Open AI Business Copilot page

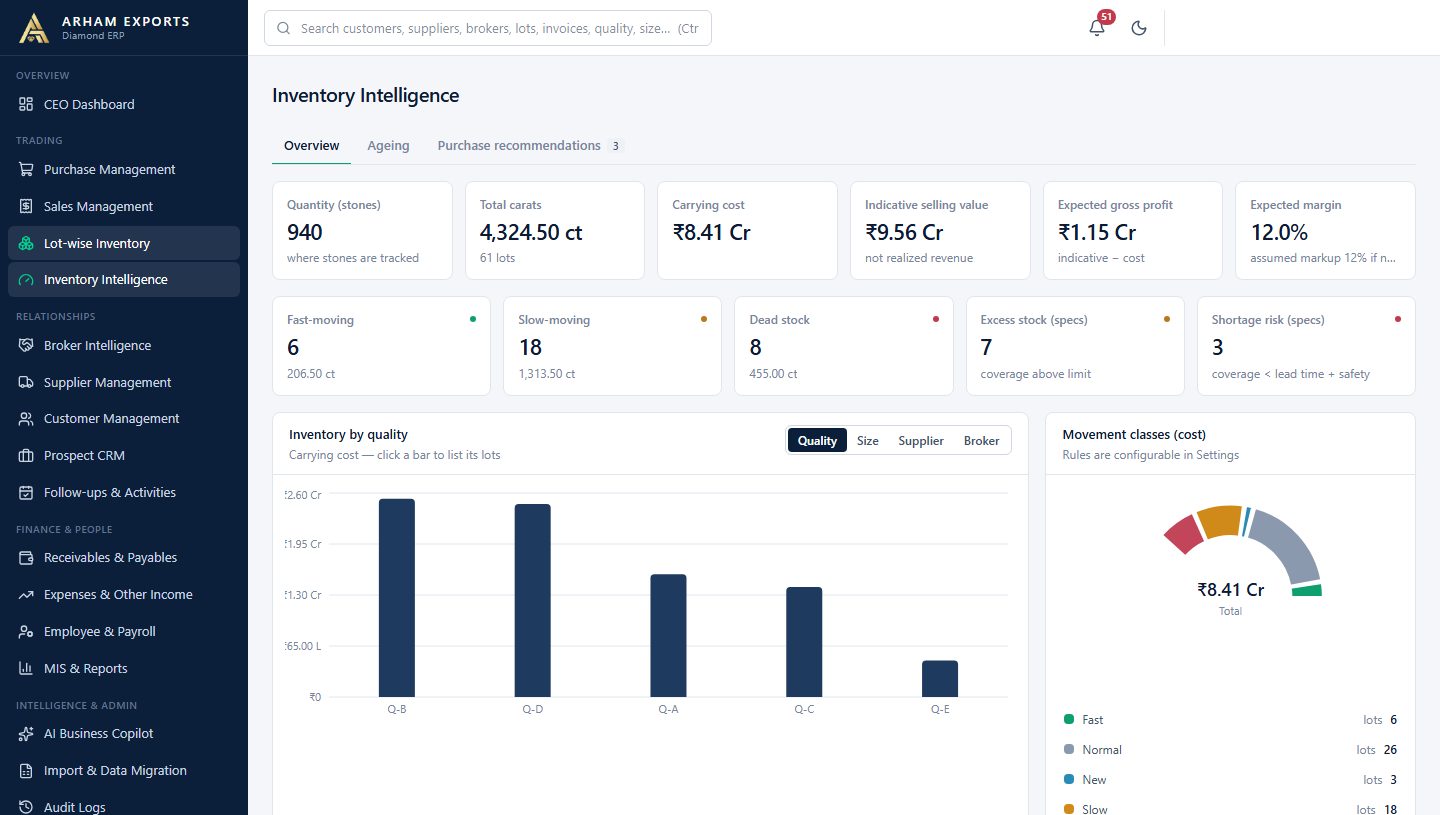pyautogui.click(x=124, y=733)
